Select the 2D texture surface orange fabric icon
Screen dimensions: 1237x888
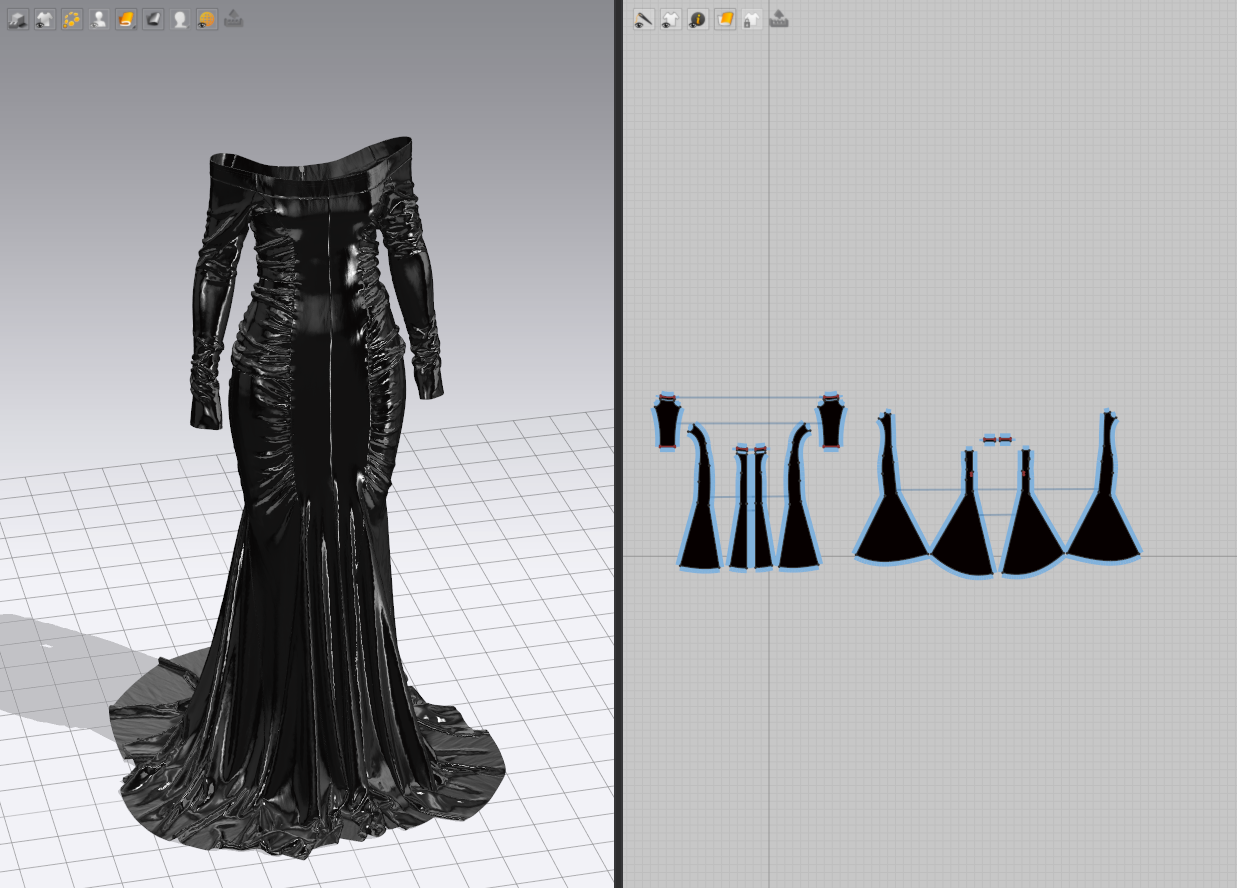click(725, 19)
